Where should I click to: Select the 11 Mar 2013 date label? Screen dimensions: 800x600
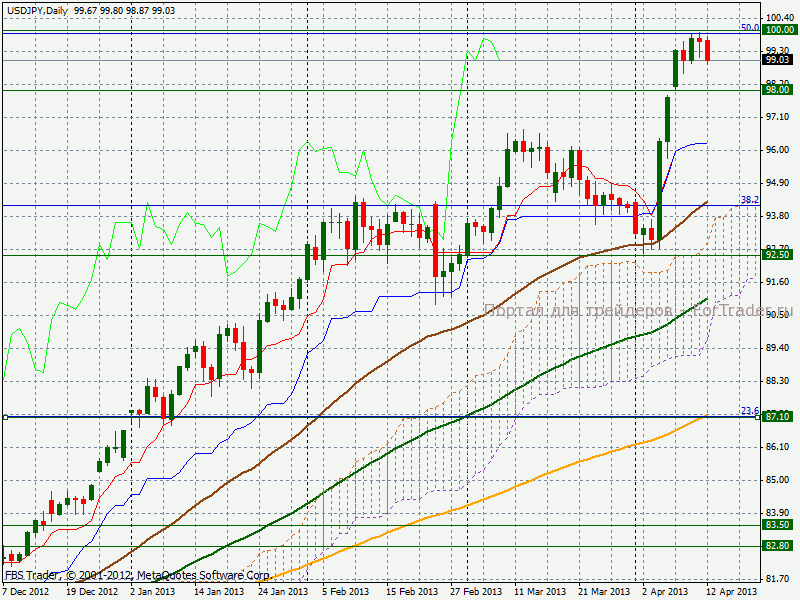pyautogui.click(x=537, y=592)
